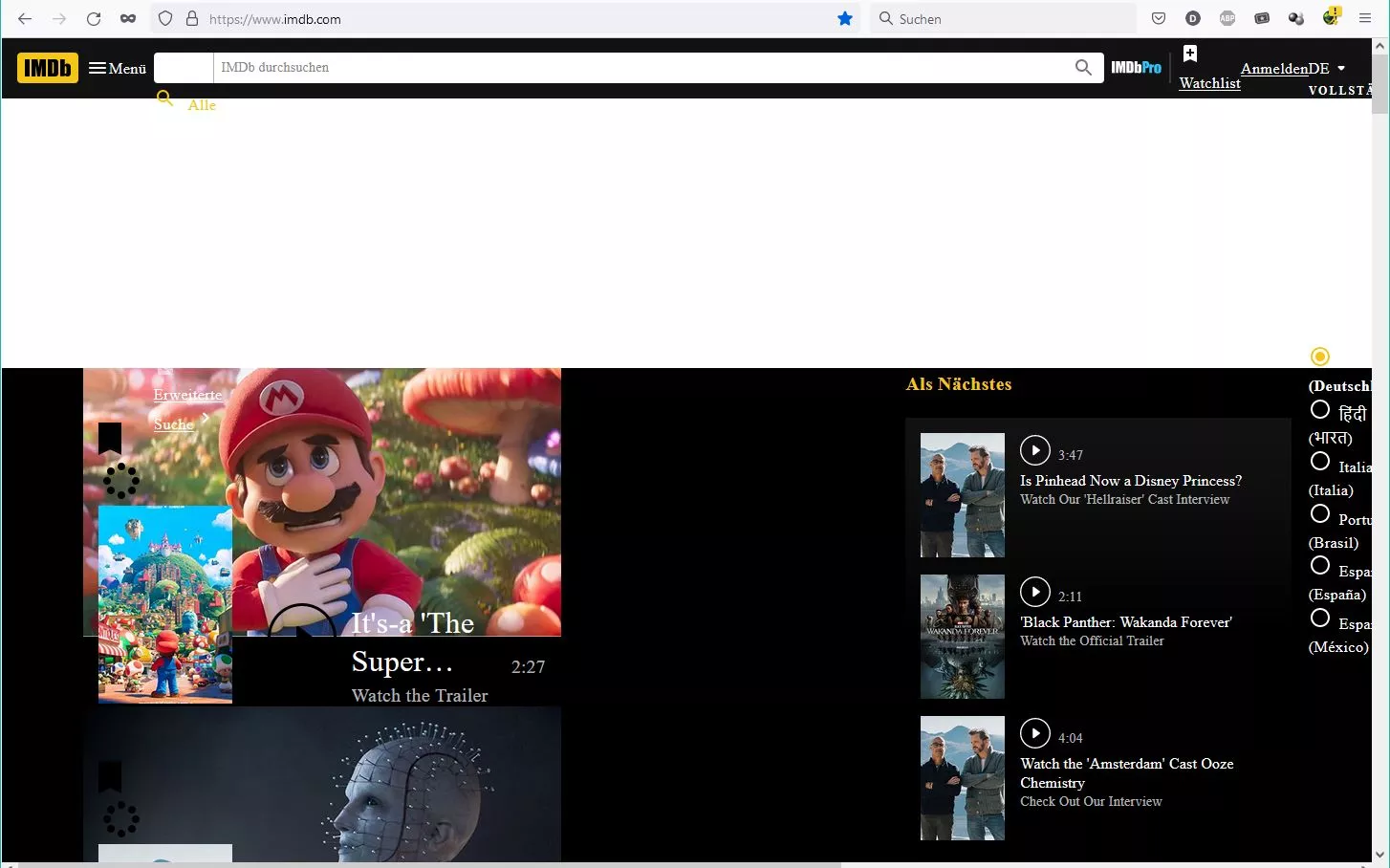
Task: Reload the page in the browser
Action: (x=94, y=19)
